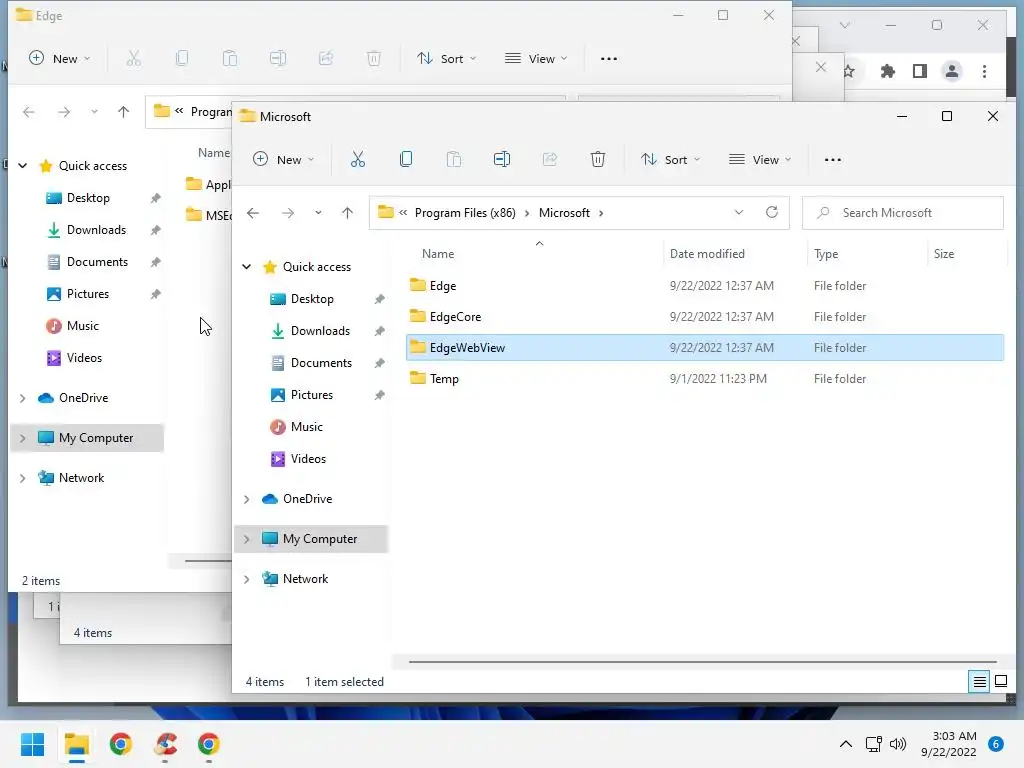The image size is (1024, 768).
Task: Toggle Chrome side panel icon
Action: (920, 71)
